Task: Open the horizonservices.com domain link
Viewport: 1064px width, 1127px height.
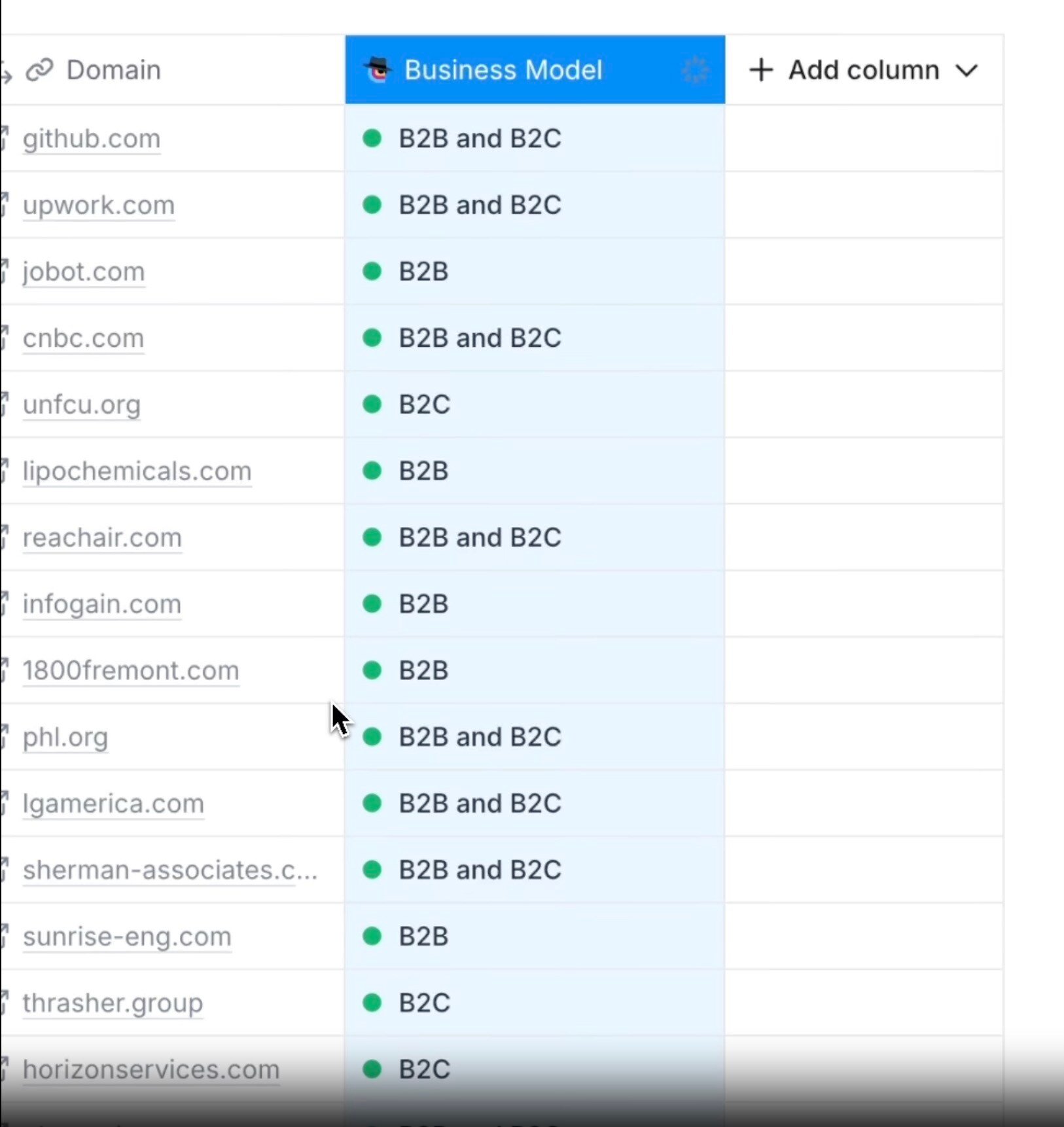Action: pos(151,1069)
